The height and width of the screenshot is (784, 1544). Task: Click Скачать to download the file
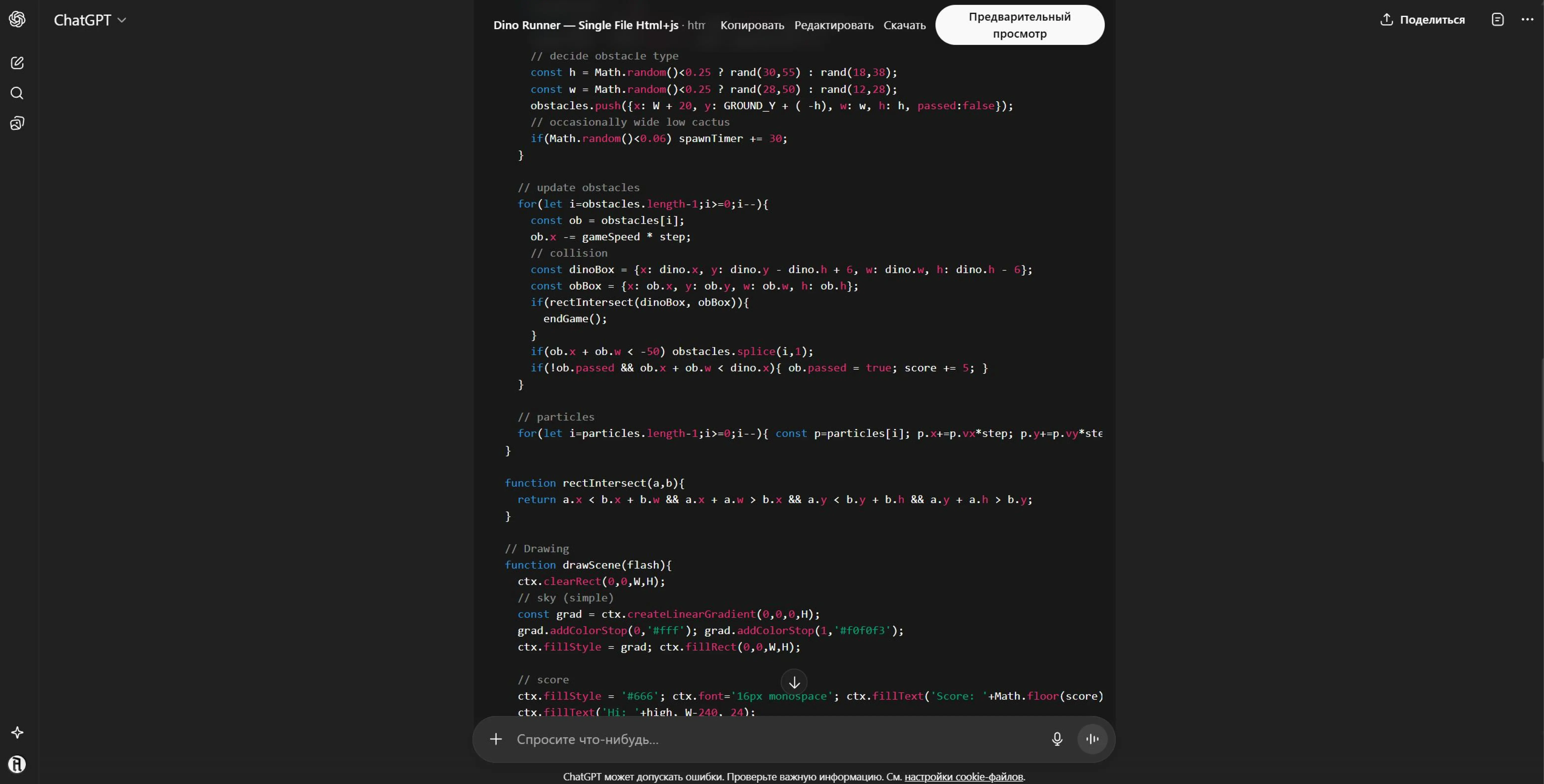904,25
